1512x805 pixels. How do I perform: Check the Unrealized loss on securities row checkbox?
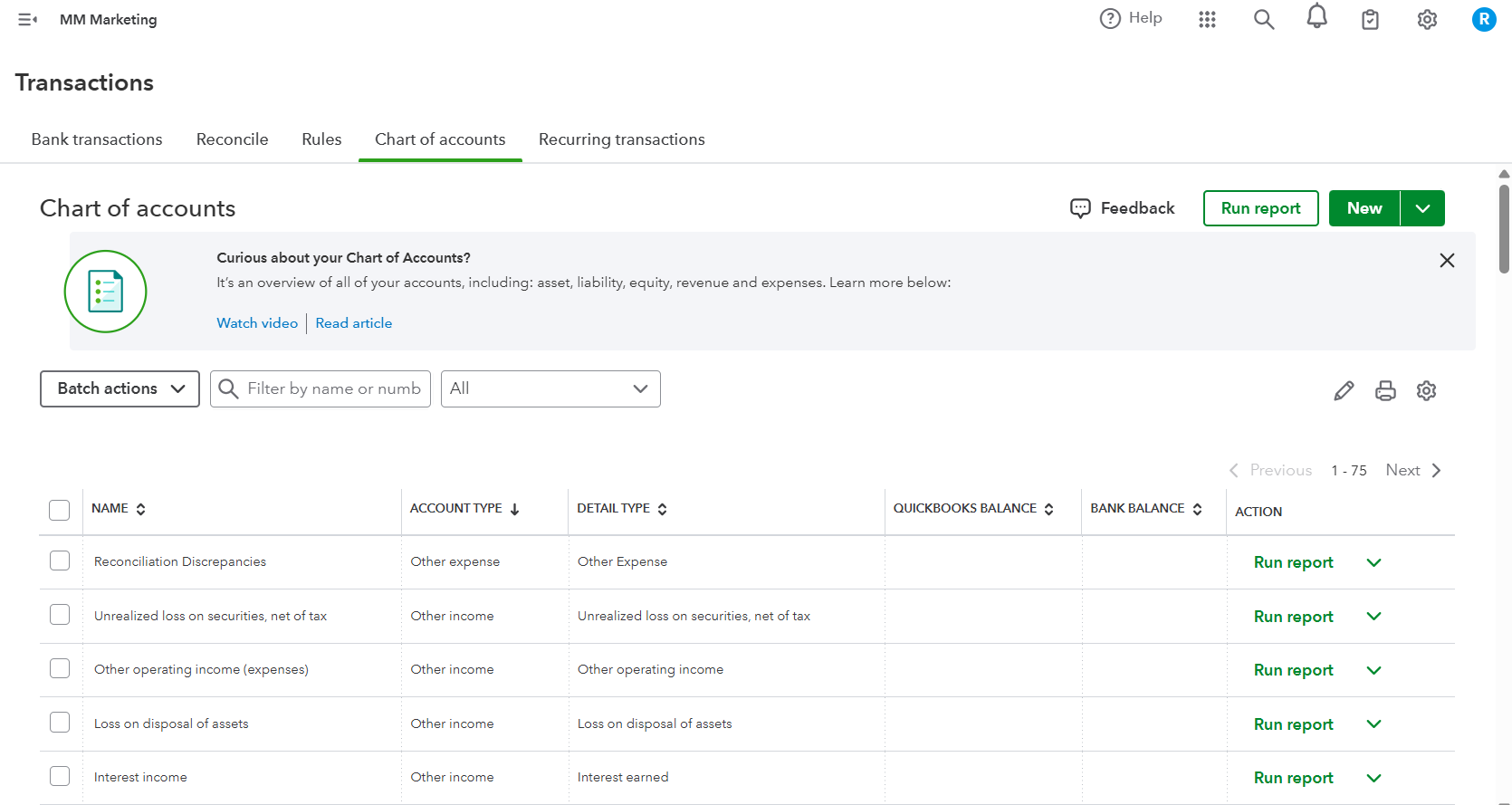click(x=60, y=615)
